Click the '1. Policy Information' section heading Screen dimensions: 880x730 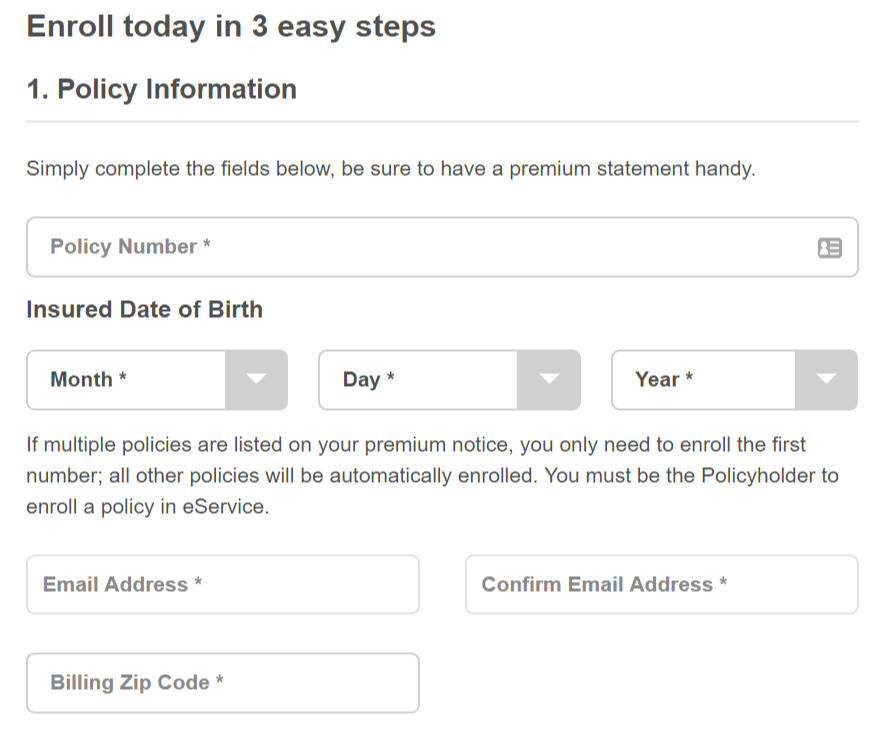pos(162,89)
